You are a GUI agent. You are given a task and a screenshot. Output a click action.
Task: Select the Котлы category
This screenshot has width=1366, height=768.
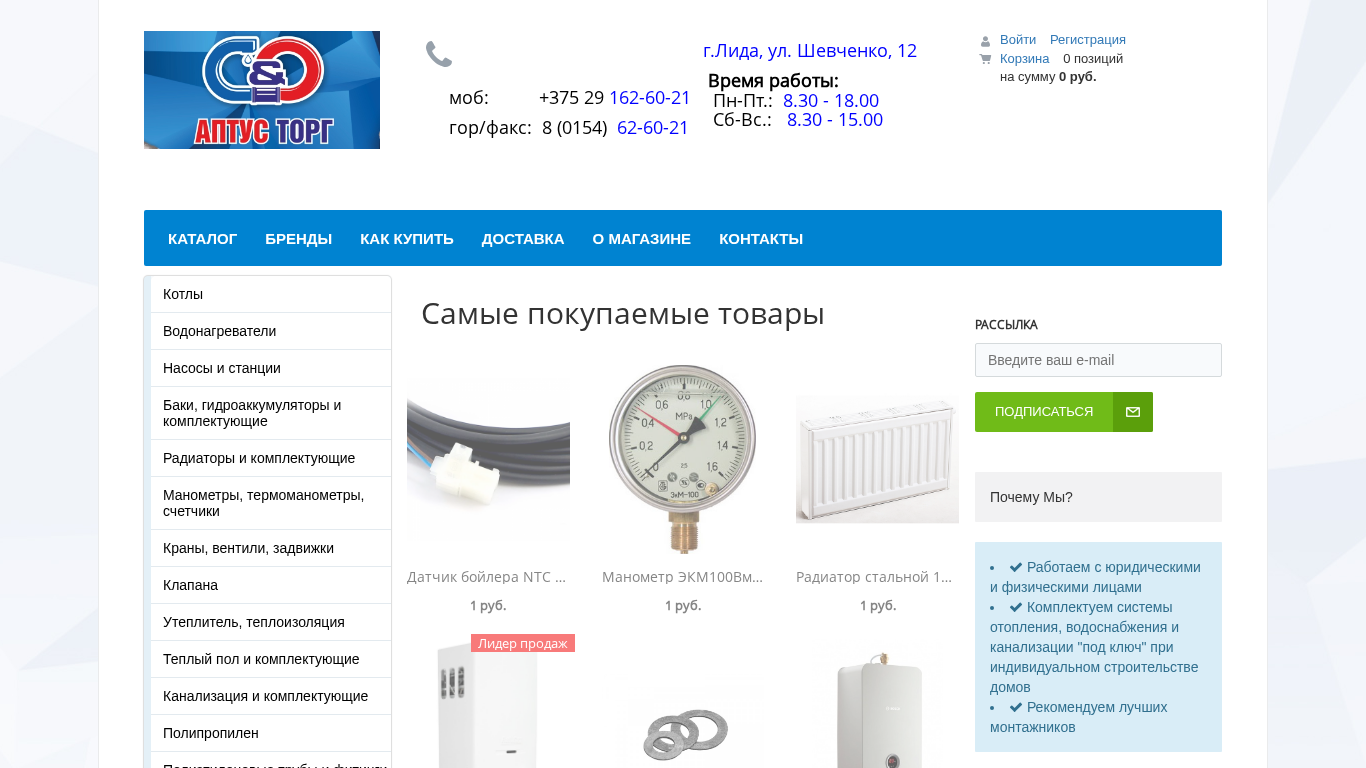(x=270, y=294)
